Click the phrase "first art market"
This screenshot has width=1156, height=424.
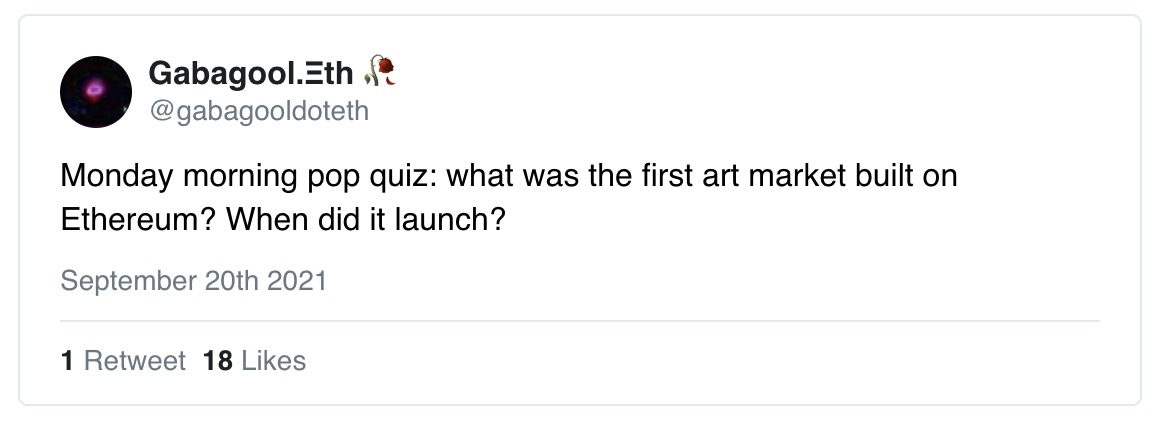point(702,177)
